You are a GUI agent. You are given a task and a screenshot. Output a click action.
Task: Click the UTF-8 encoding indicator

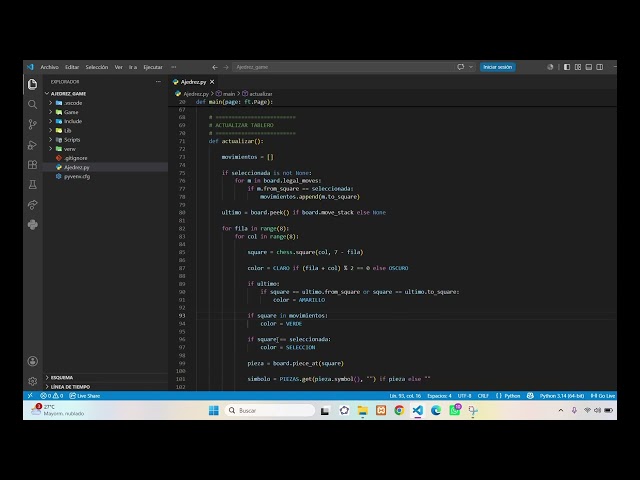(464, 396)
